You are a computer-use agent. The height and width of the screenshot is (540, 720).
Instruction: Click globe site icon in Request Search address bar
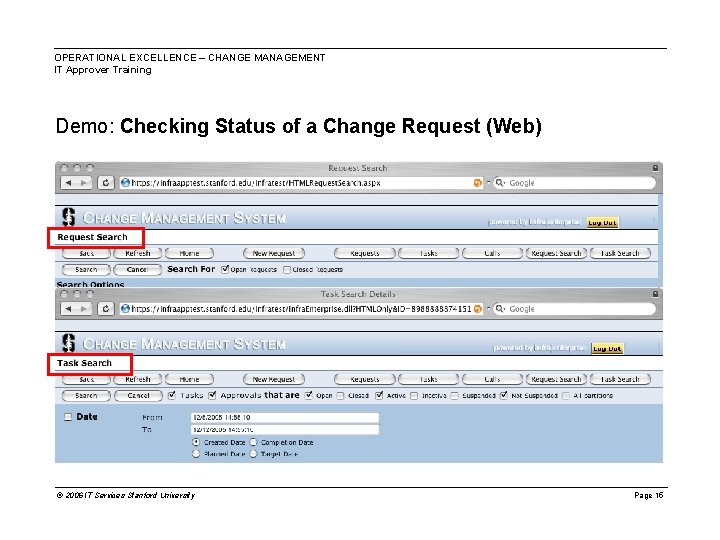[125, 183]
